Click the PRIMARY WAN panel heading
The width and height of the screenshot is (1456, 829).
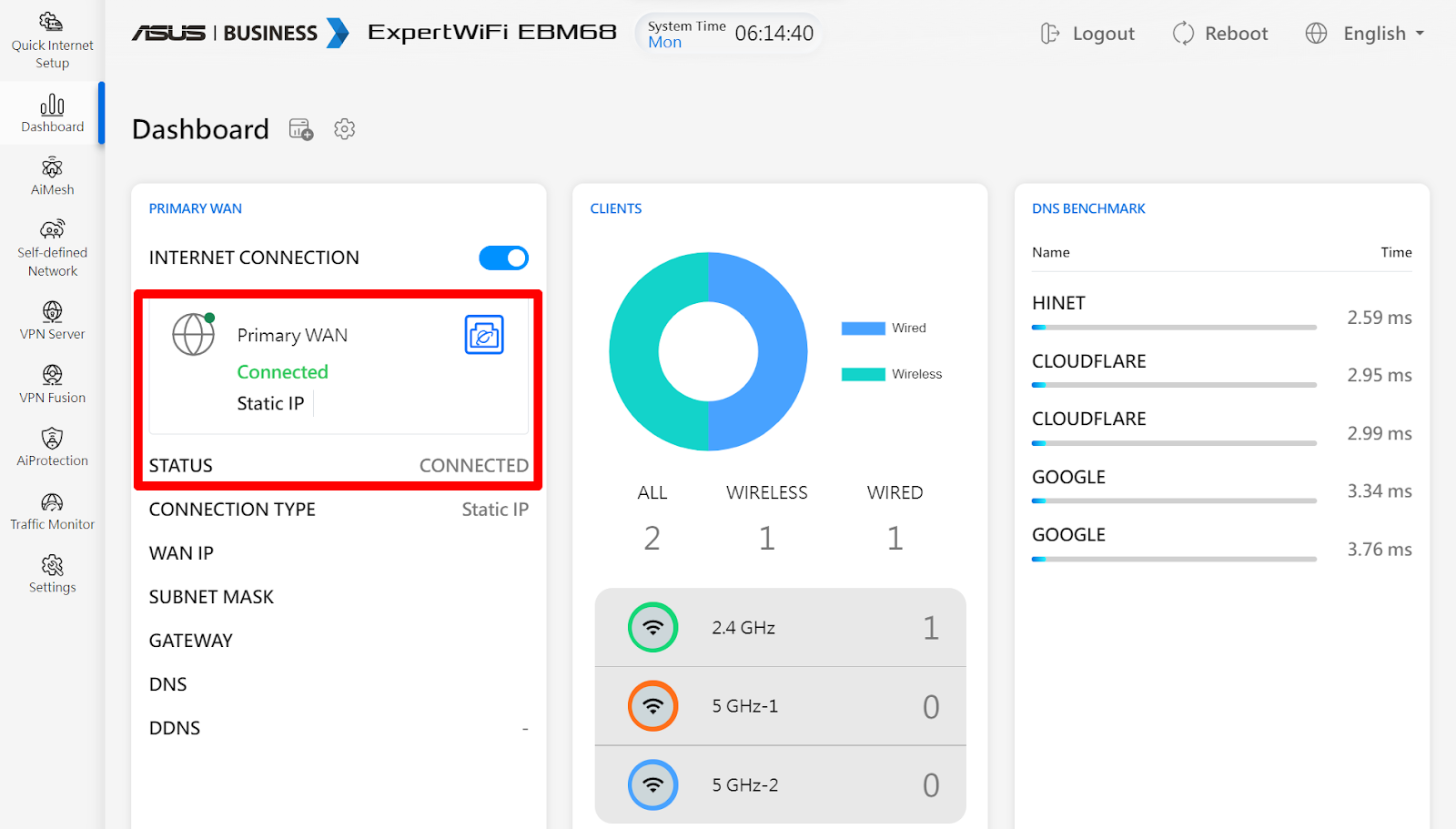196,208
